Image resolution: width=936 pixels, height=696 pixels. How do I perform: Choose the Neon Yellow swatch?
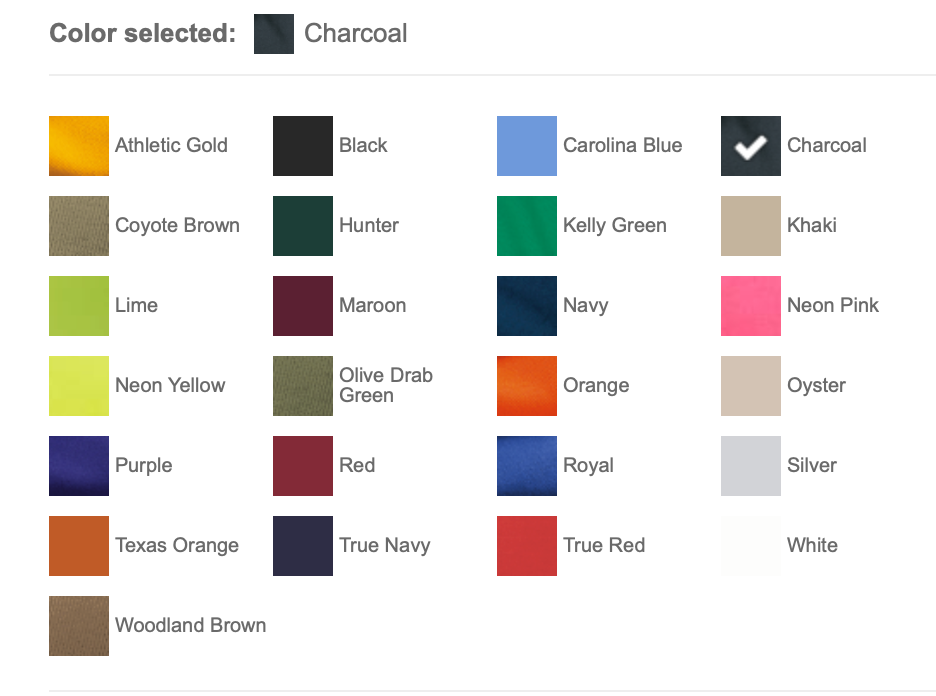pos(79,386)
